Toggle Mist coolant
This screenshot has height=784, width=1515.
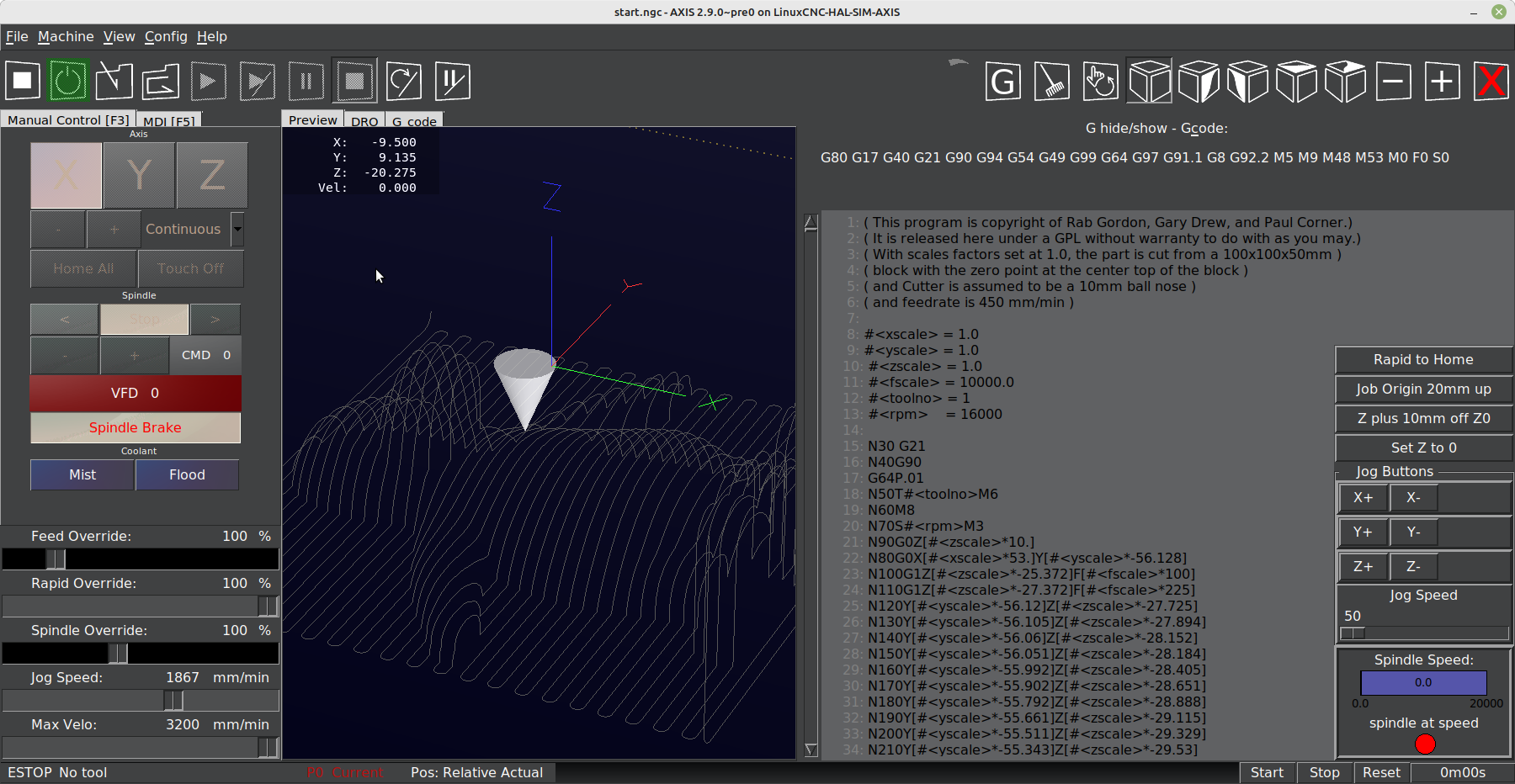pos(82,474)
